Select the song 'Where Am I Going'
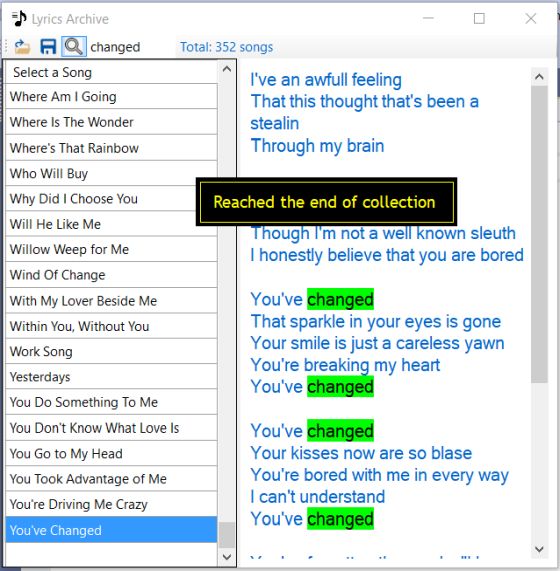This screenshot has height=571, width=560. pos(111,97)
